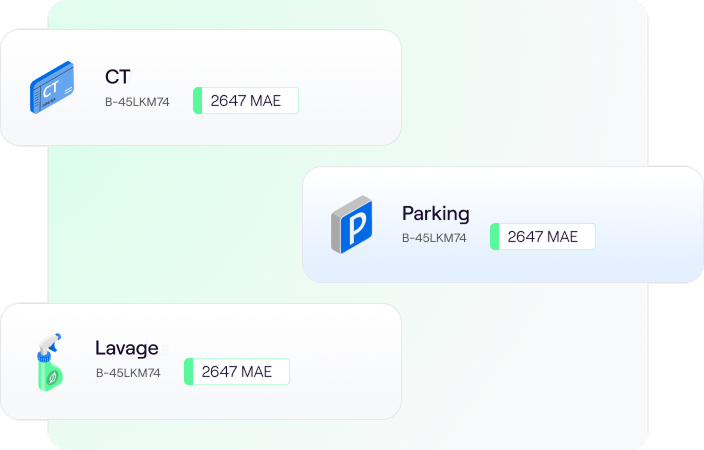704x450 pixels.
Task: Click the blue CT card icon
Action: [52, 87]
